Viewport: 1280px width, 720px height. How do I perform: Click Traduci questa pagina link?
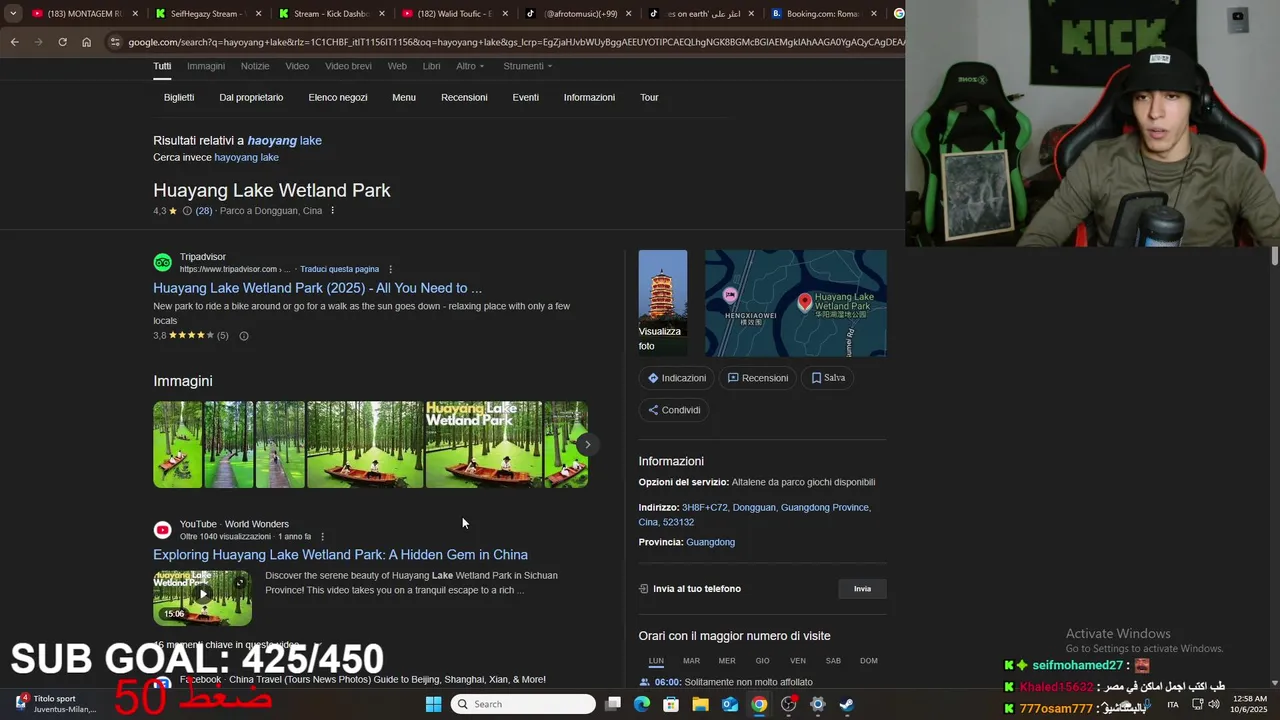(339, 269)
